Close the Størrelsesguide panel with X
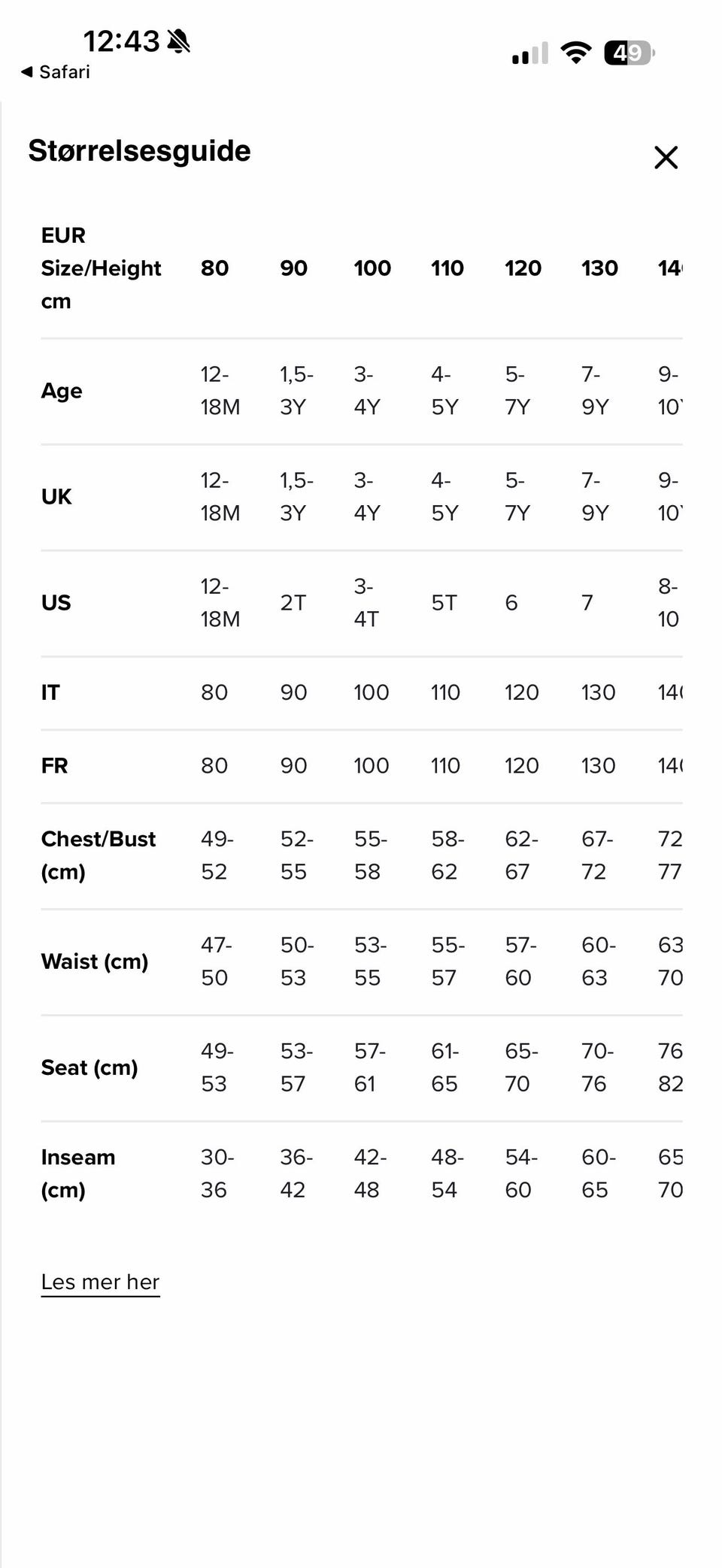 (666, 158)
